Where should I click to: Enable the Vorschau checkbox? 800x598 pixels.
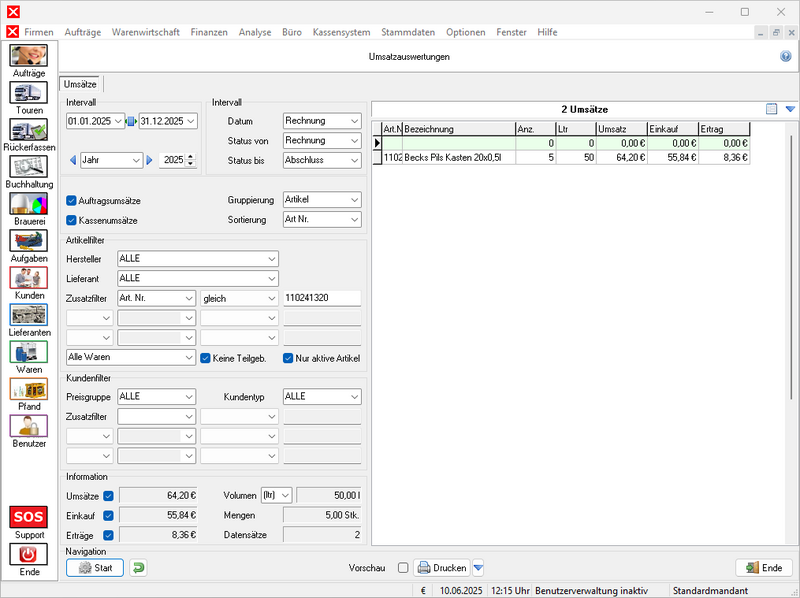[403, 568]
